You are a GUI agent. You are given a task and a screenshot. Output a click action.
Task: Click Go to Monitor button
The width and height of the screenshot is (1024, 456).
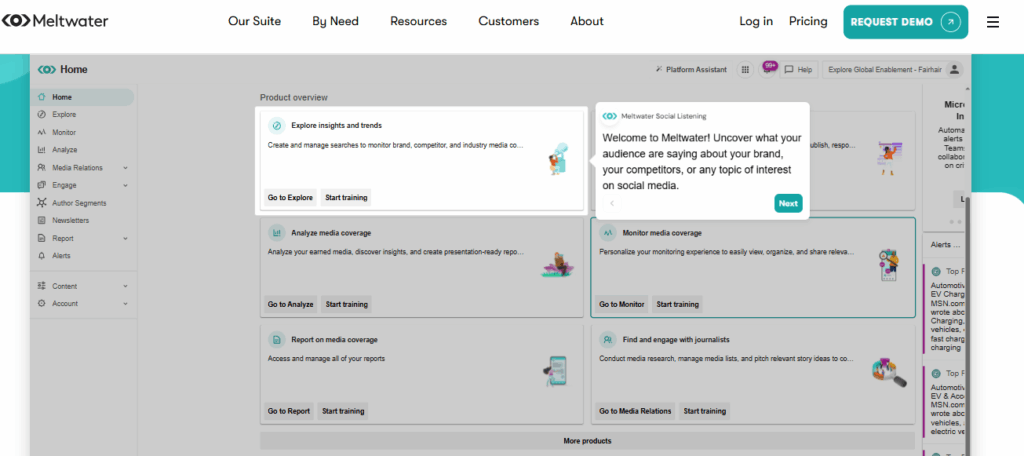(x=622, y=304)
